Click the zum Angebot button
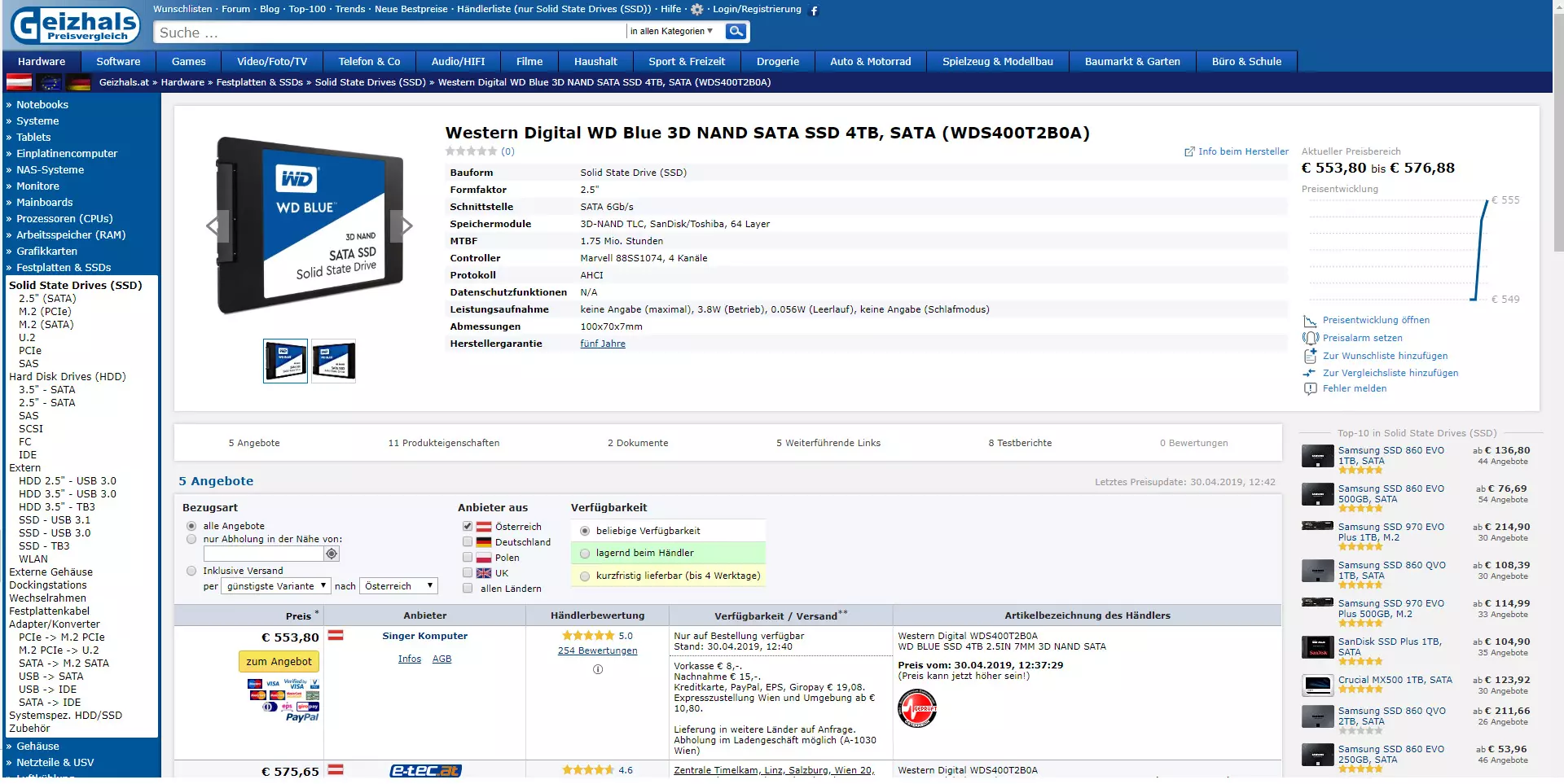The width and height of the screenshot is (1564, 784). [279, 662]
